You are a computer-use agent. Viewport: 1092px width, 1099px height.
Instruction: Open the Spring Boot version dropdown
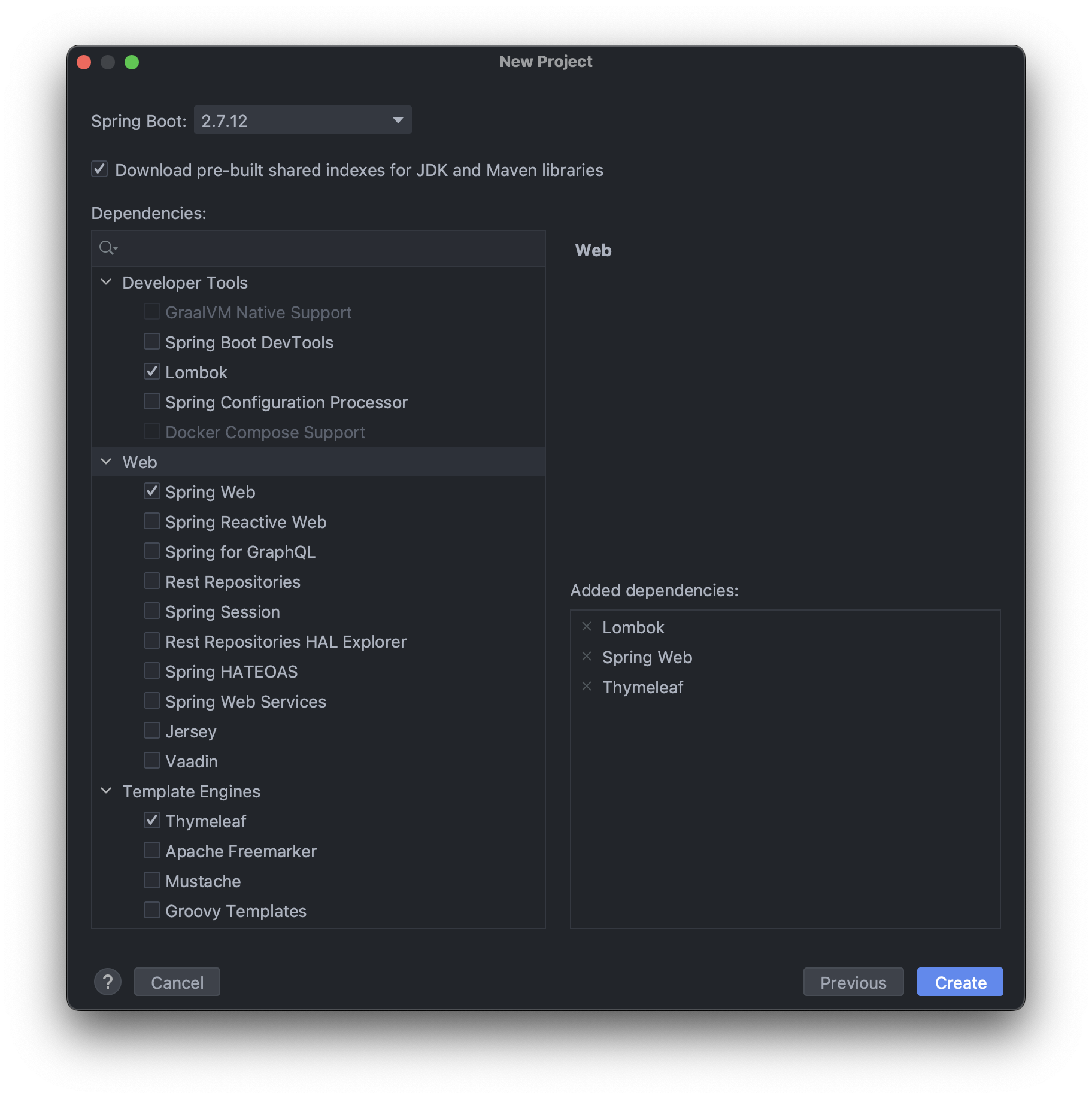tap(303, 120)
